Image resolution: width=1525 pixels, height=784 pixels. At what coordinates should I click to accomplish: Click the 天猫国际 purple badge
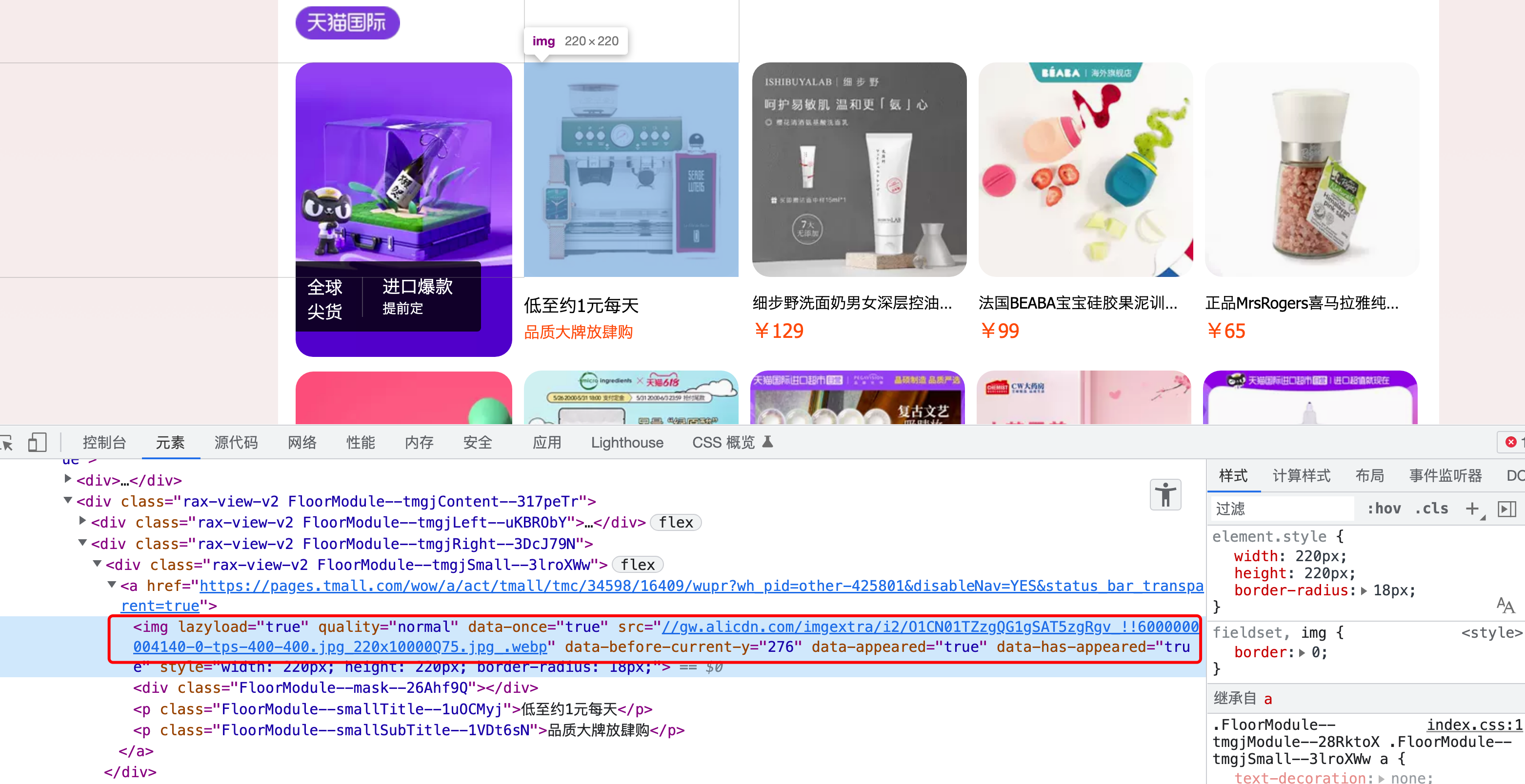(347, 23)
